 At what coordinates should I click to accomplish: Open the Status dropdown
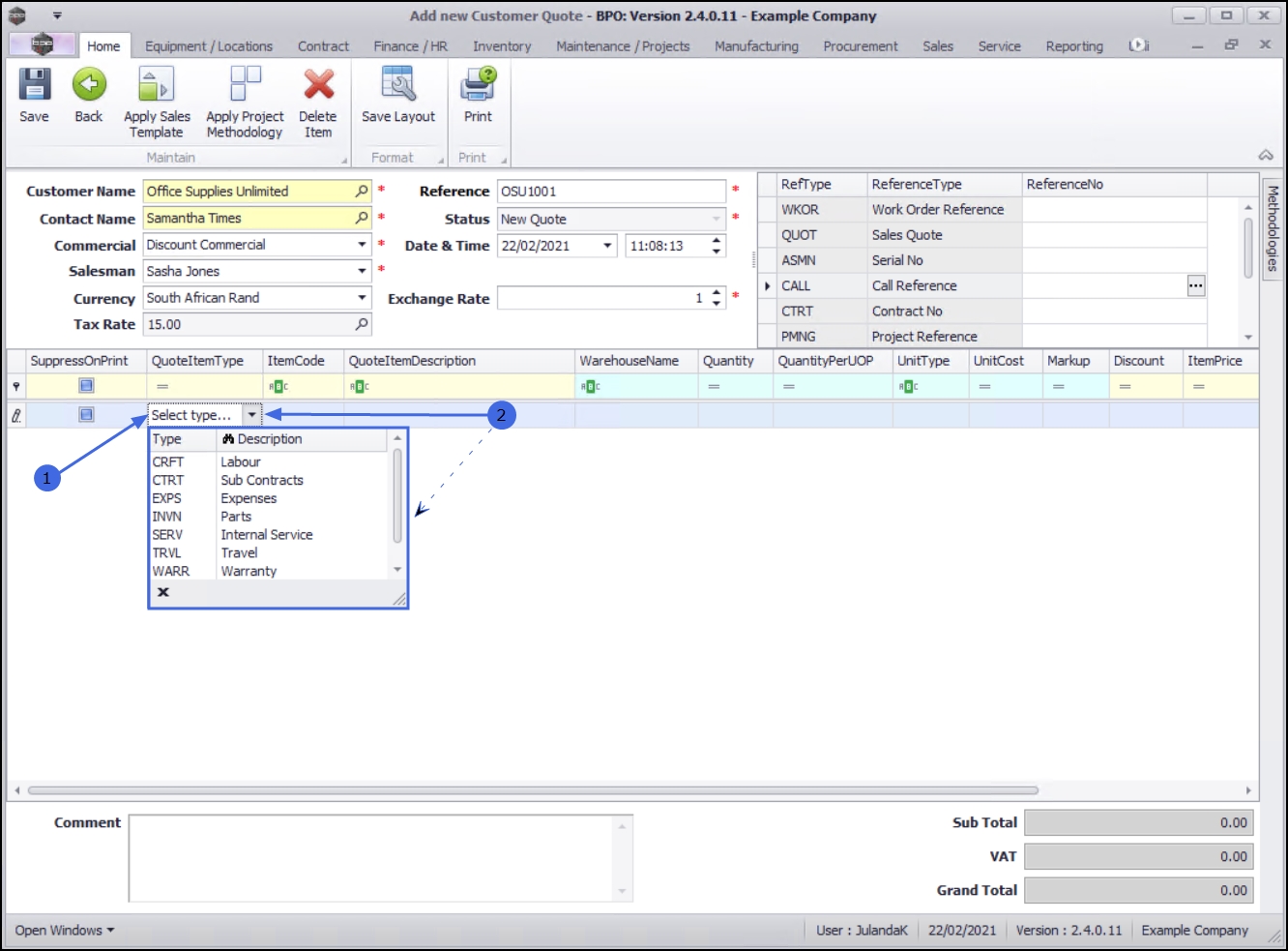pyautogui.click(x=717, y=220)
